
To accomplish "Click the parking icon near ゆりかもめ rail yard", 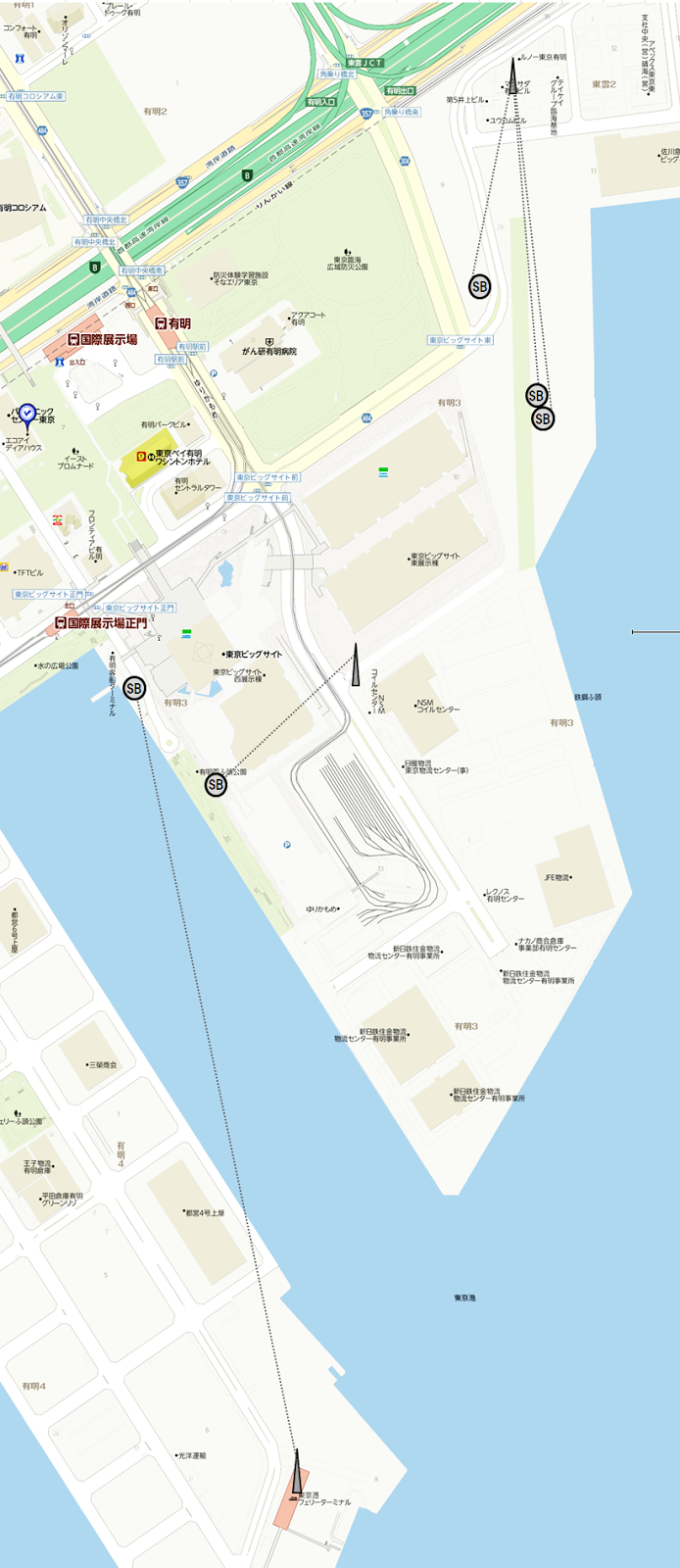I will (x=286, y=845).
